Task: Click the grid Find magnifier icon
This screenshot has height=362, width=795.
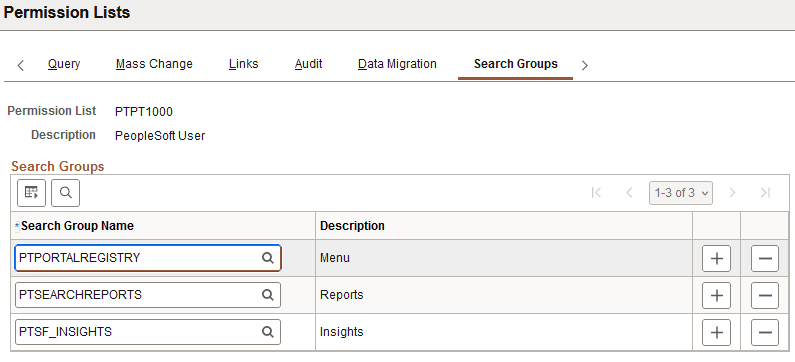Action: click(x=65, y=193)
